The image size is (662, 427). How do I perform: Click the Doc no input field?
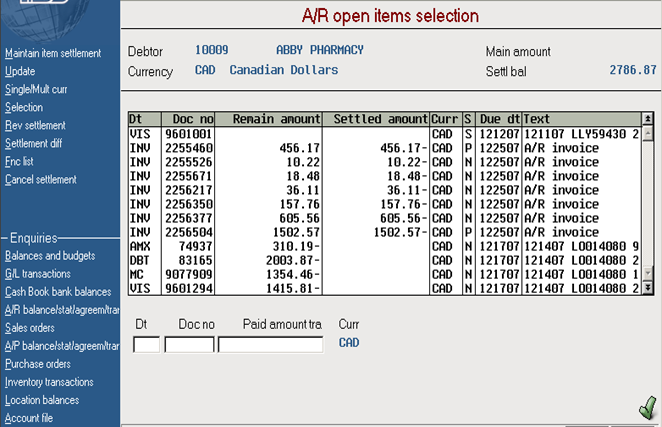189,345
